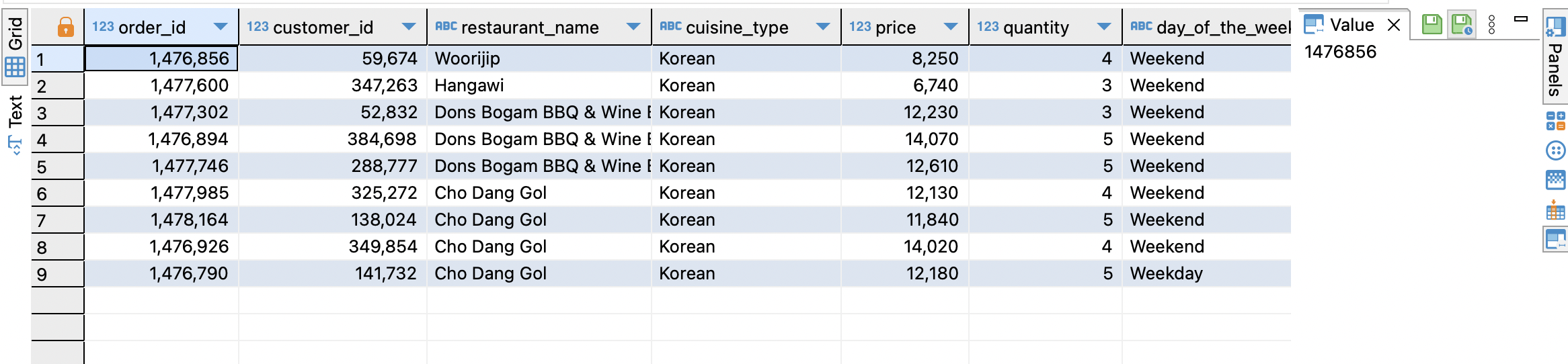Toggle auto-save value icon with clock
The height and width of the screenshot is (364, 1568).
pos(1462,25)
